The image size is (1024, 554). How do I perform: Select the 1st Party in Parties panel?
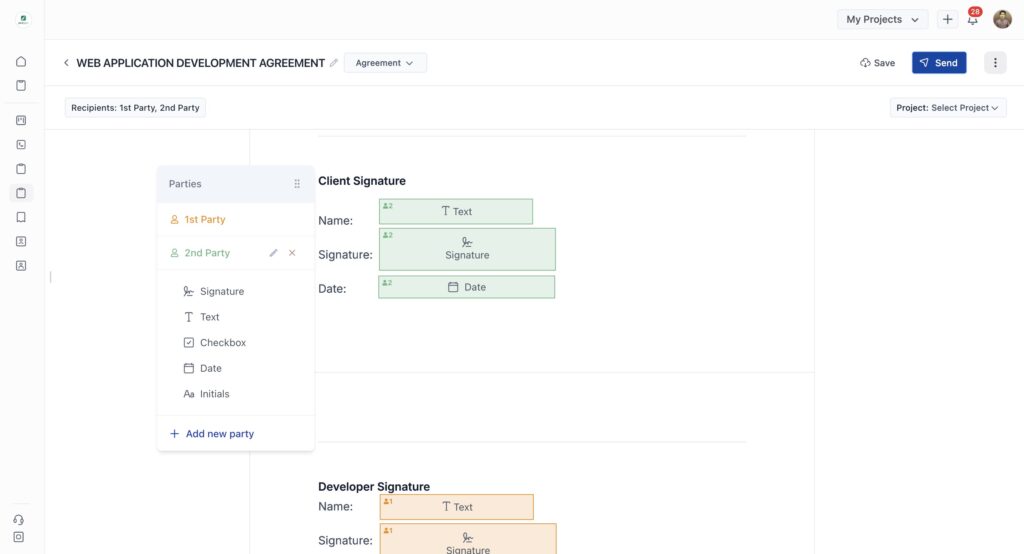(x=197, y=220)
